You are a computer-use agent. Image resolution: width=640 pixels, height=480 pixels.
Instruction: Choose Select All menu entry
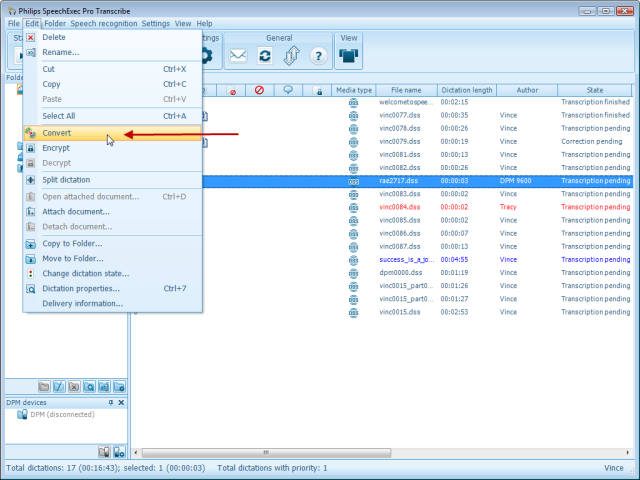(x=113, y=116)
